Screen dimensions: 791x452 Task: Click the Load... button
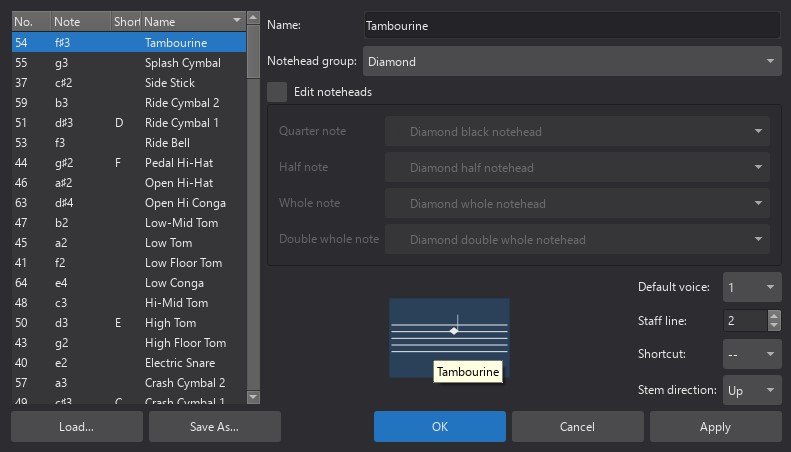[x=76, y=427]
